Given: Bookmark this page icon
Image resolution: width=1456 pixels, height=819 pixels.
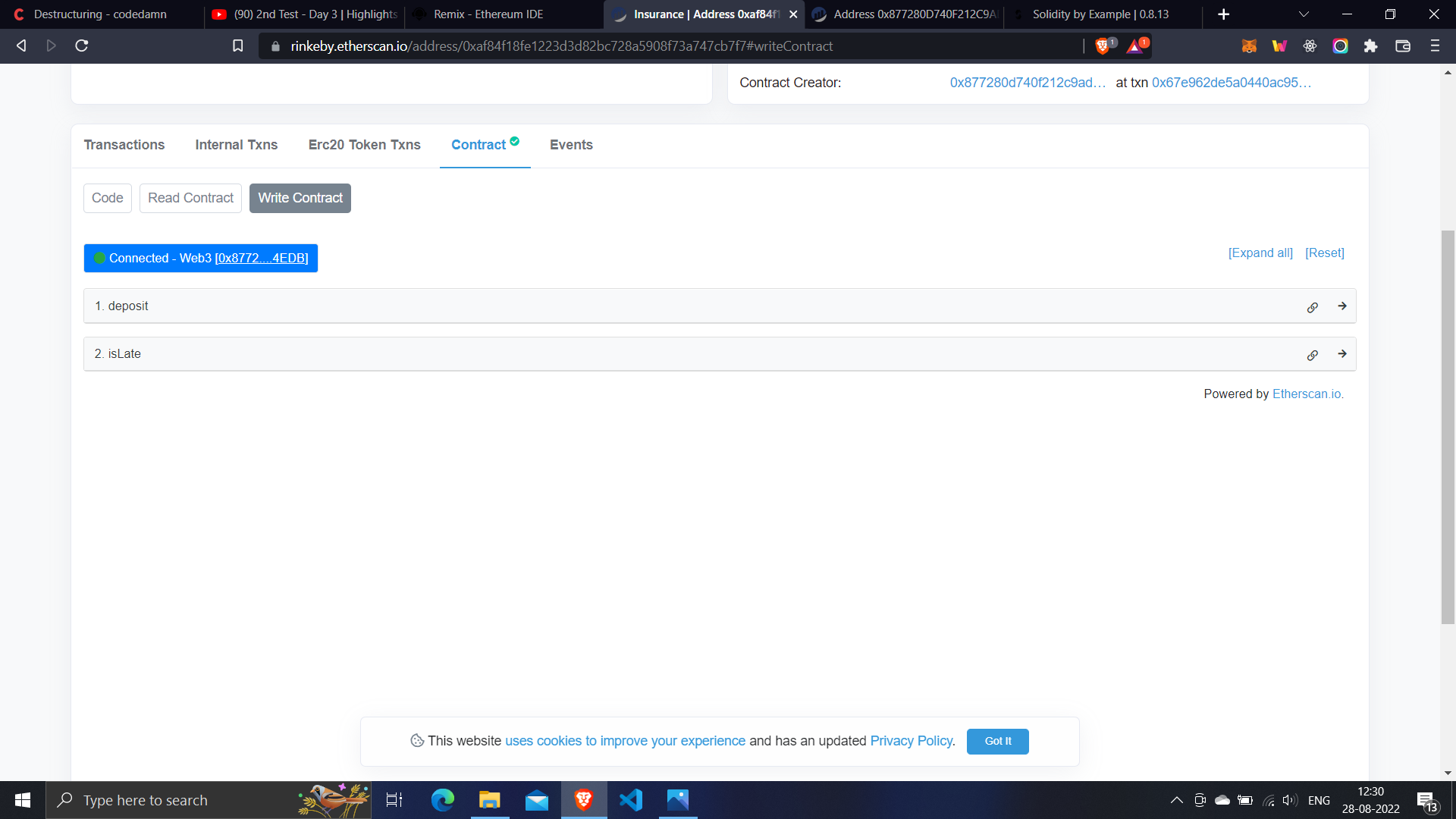Looking at the screenshot, I should coord(237,45).
